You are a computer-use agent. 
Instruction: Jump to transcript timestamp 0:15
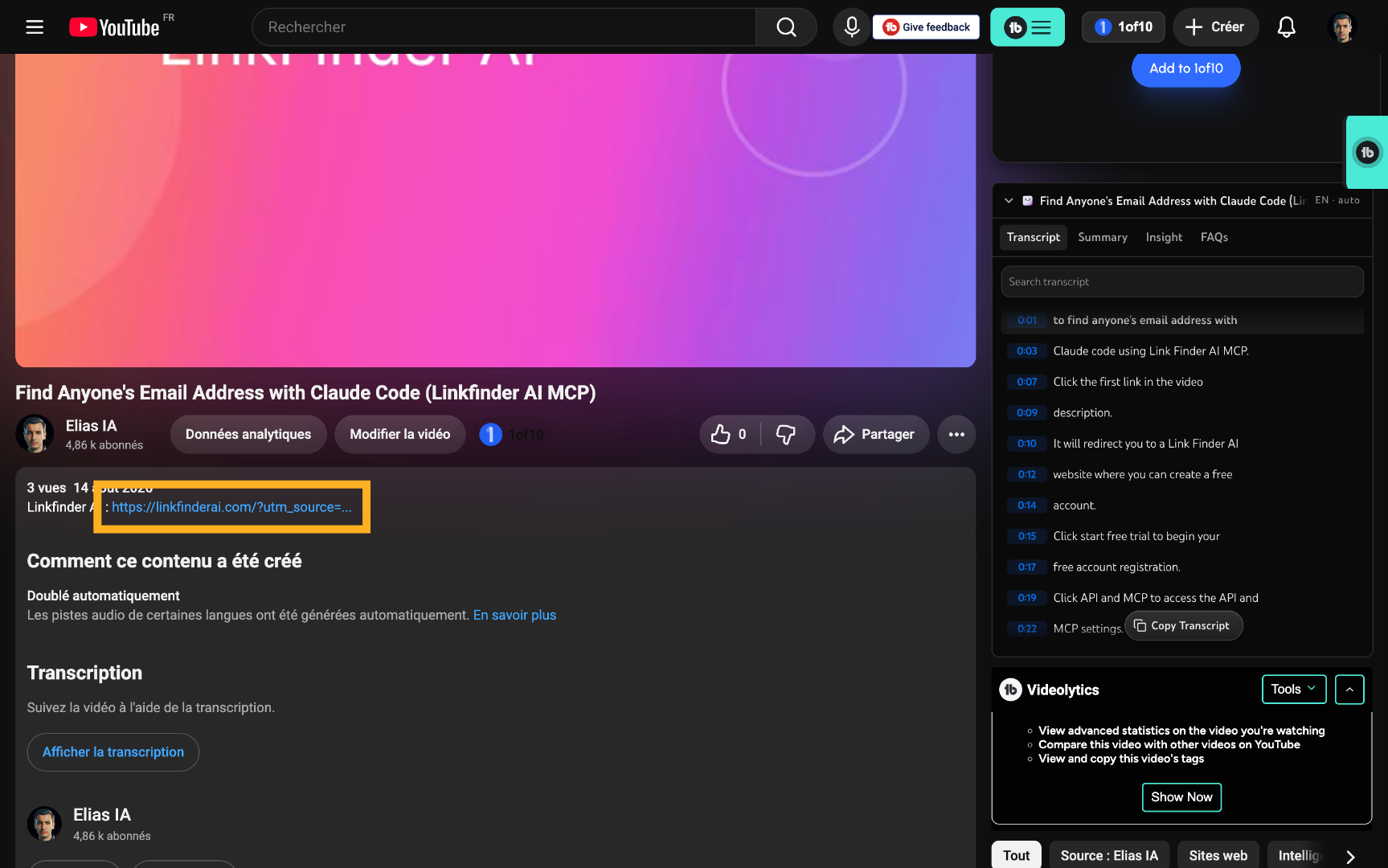pos(1027,537)
